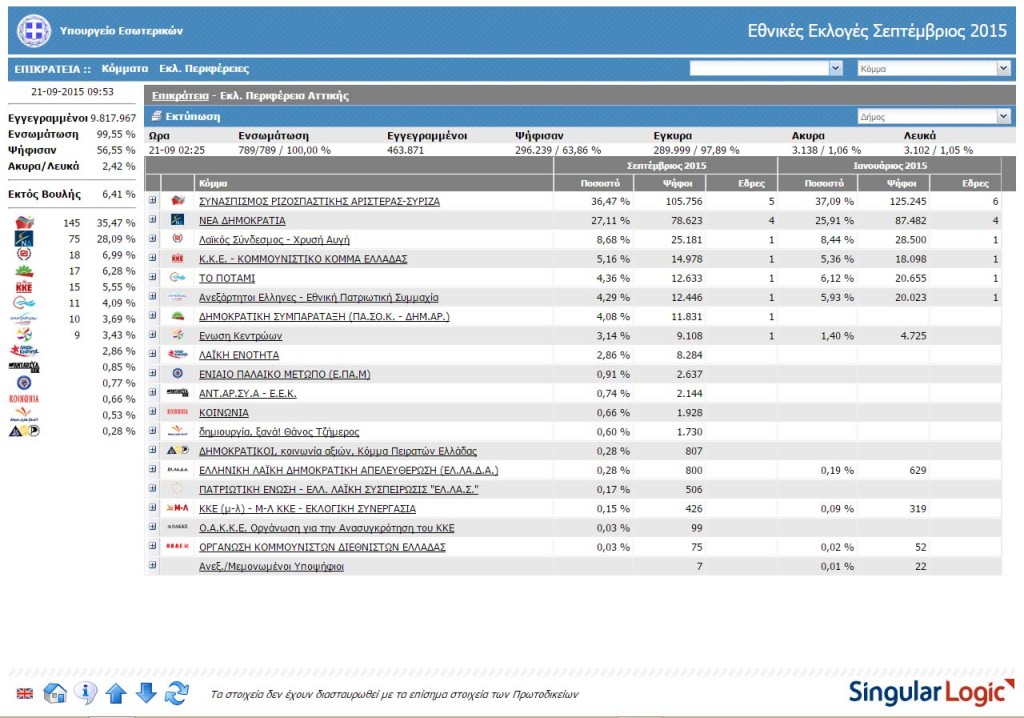Viewport: 1024px width, 718px height.
Task: Click the 27,11 % percentage cell
Action: (610, 221)
